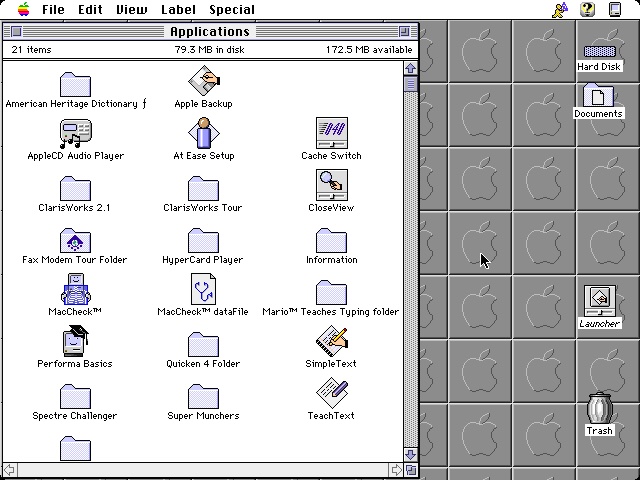Viewport: 640px width, 480px height.
Task: Click the window resize box
Action: (411, 469)
